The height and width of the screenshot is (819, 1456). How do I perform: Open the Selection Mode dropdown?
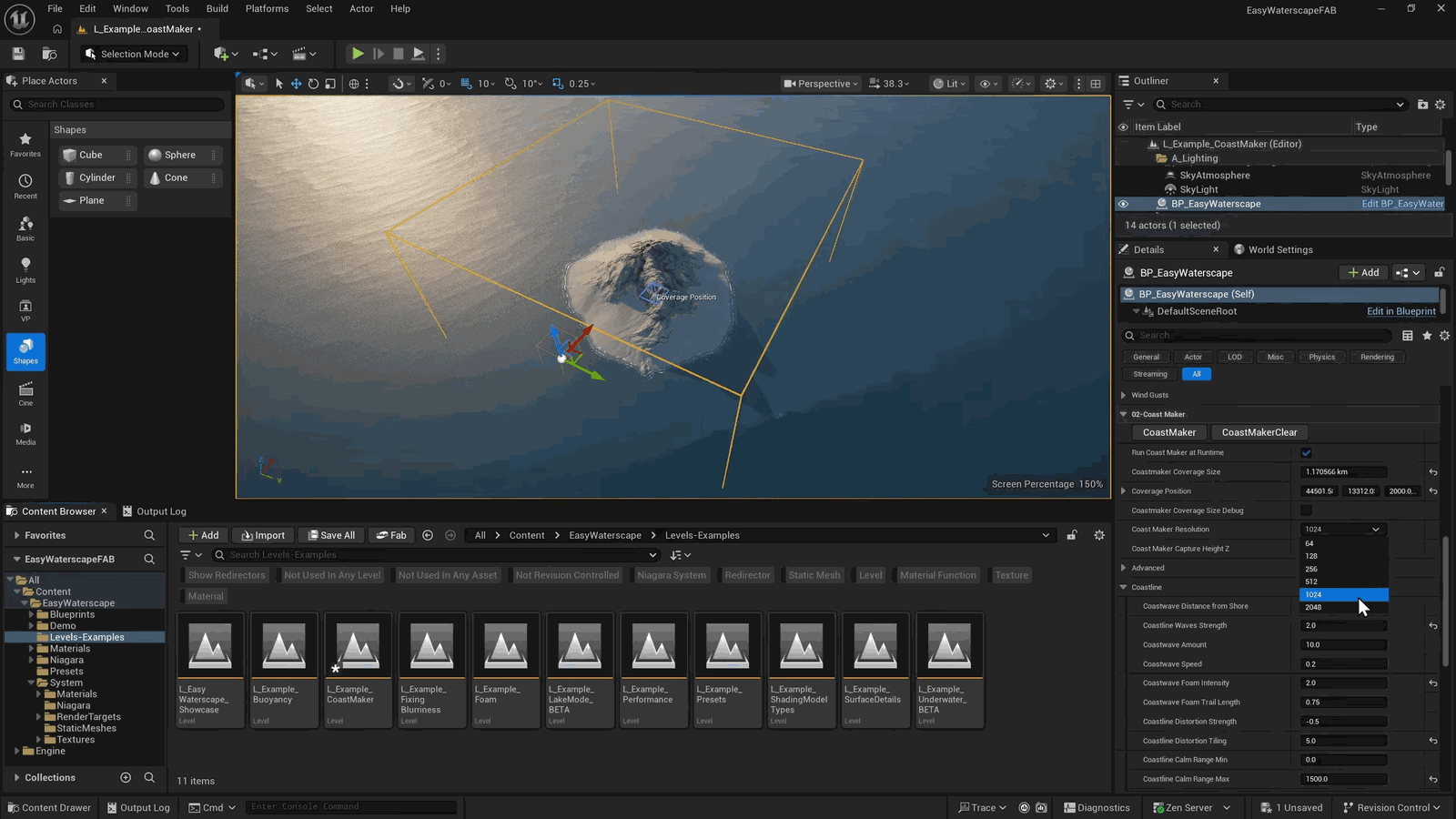point(133,54)
